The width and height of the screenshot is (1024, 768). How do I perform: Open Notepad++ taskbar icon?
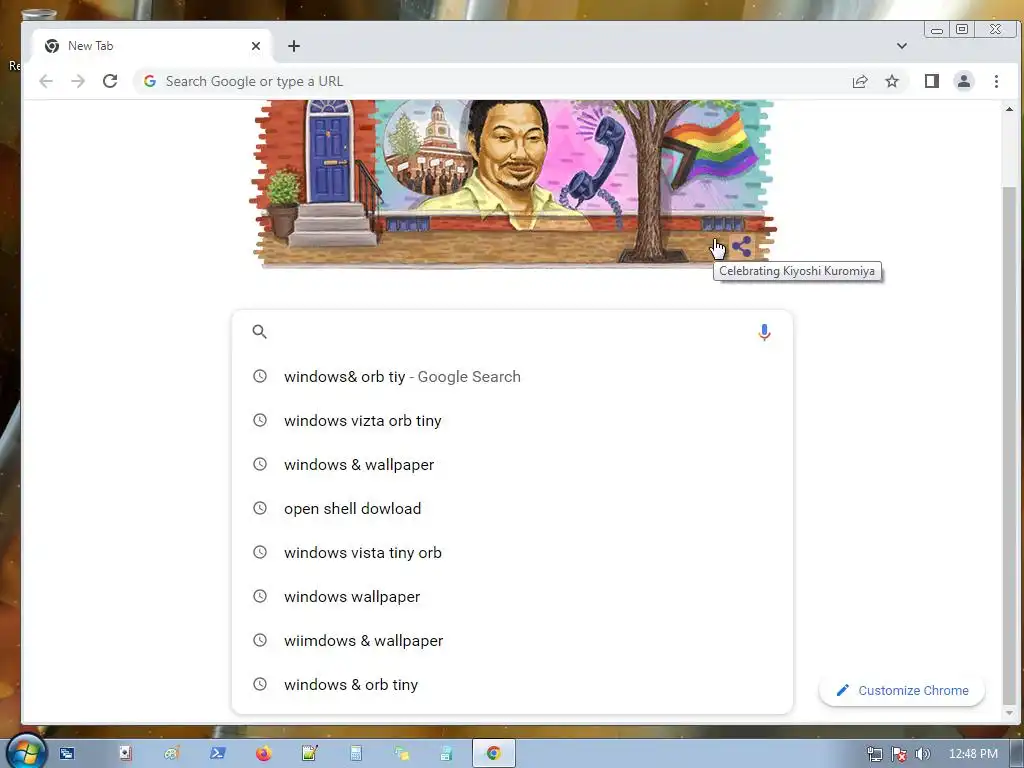tap(310, 754)
